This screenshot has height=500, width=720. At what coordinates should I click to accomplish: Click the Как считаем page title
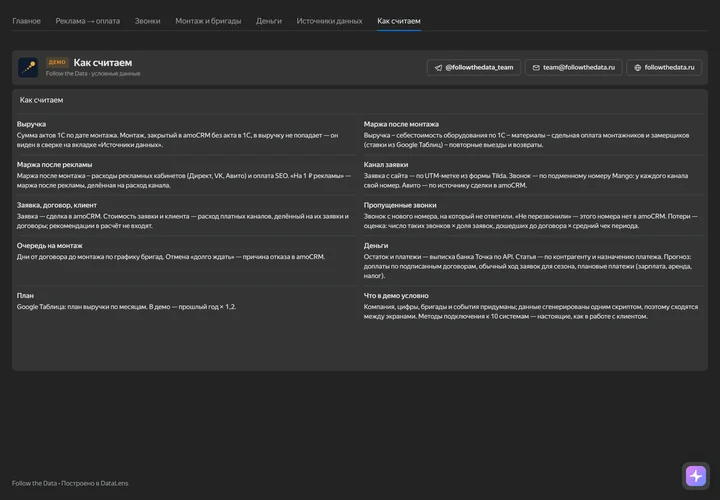click(103, 62)
